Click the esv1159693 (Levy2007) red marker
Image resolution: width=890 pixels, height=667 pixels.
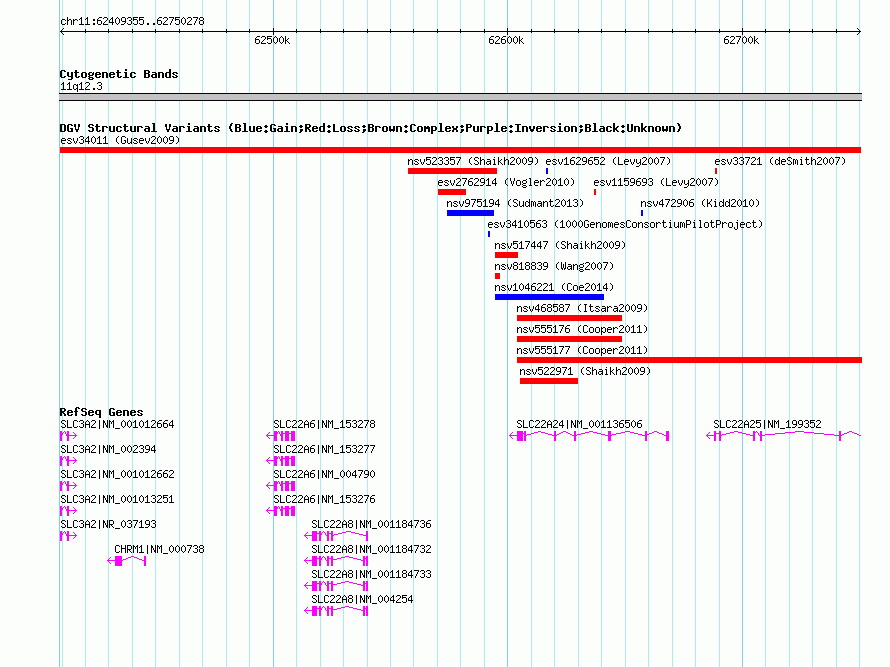[595, 192]
